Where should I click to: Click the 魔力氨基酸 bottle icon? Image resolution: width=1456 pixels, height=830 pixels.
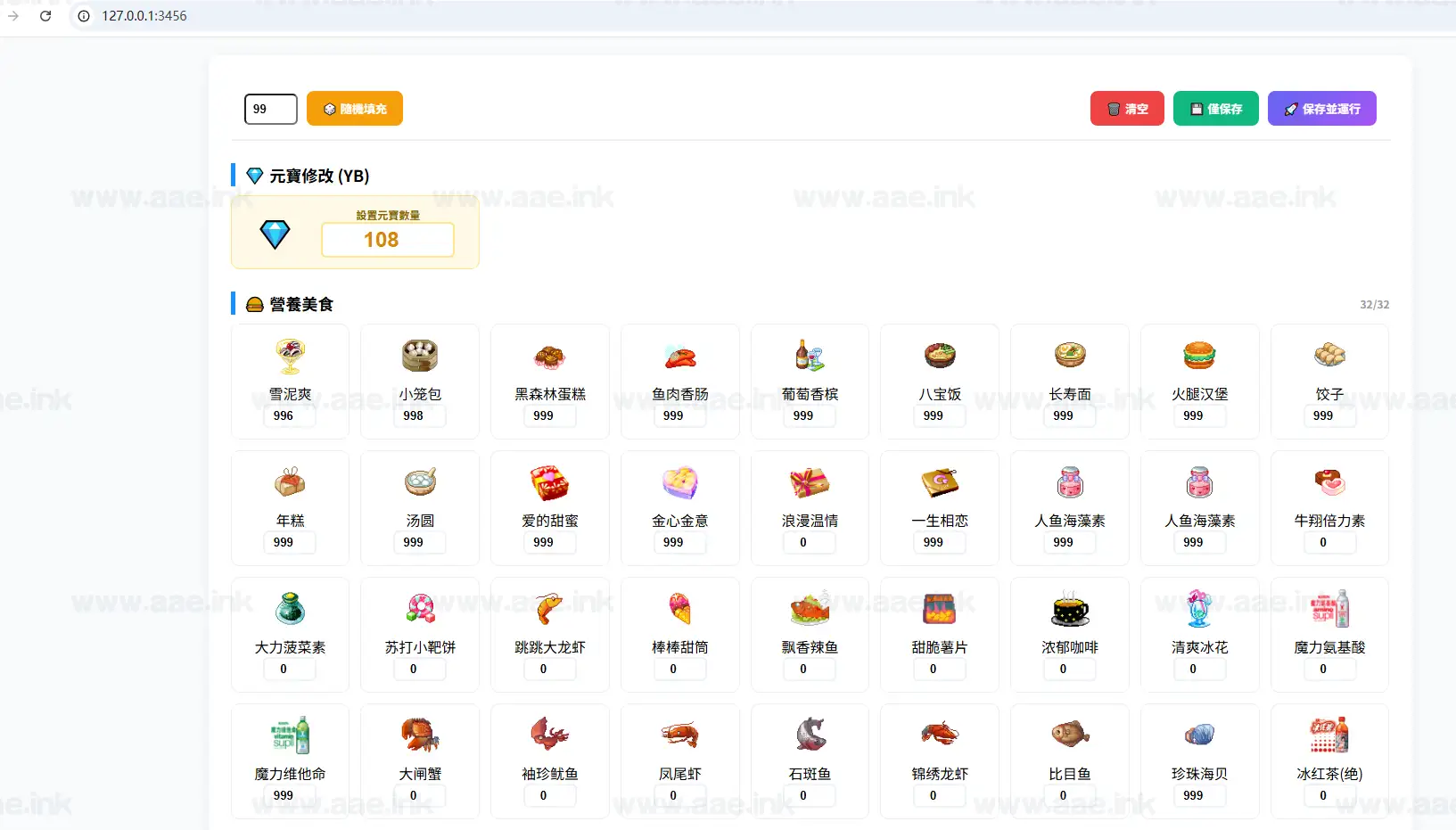[x=1329, y=609]
